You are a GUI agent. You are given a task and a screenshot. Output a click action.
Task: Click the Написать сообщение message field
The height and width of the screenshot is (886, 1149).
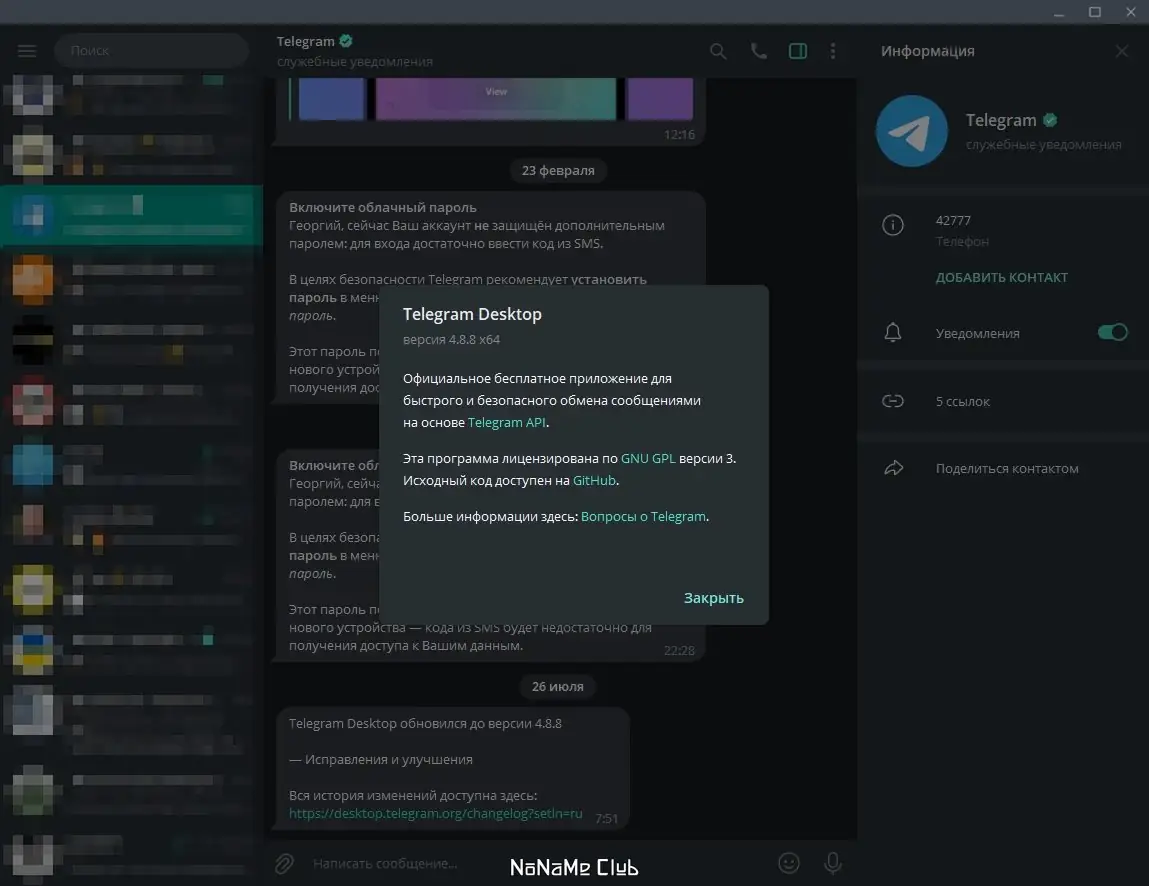pos(539,863)
